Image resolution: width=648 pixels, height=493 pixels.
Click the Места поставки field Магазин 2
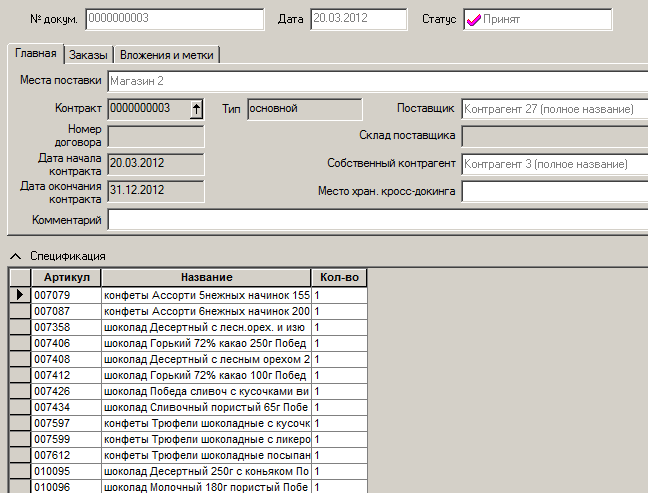pos(377,81)
